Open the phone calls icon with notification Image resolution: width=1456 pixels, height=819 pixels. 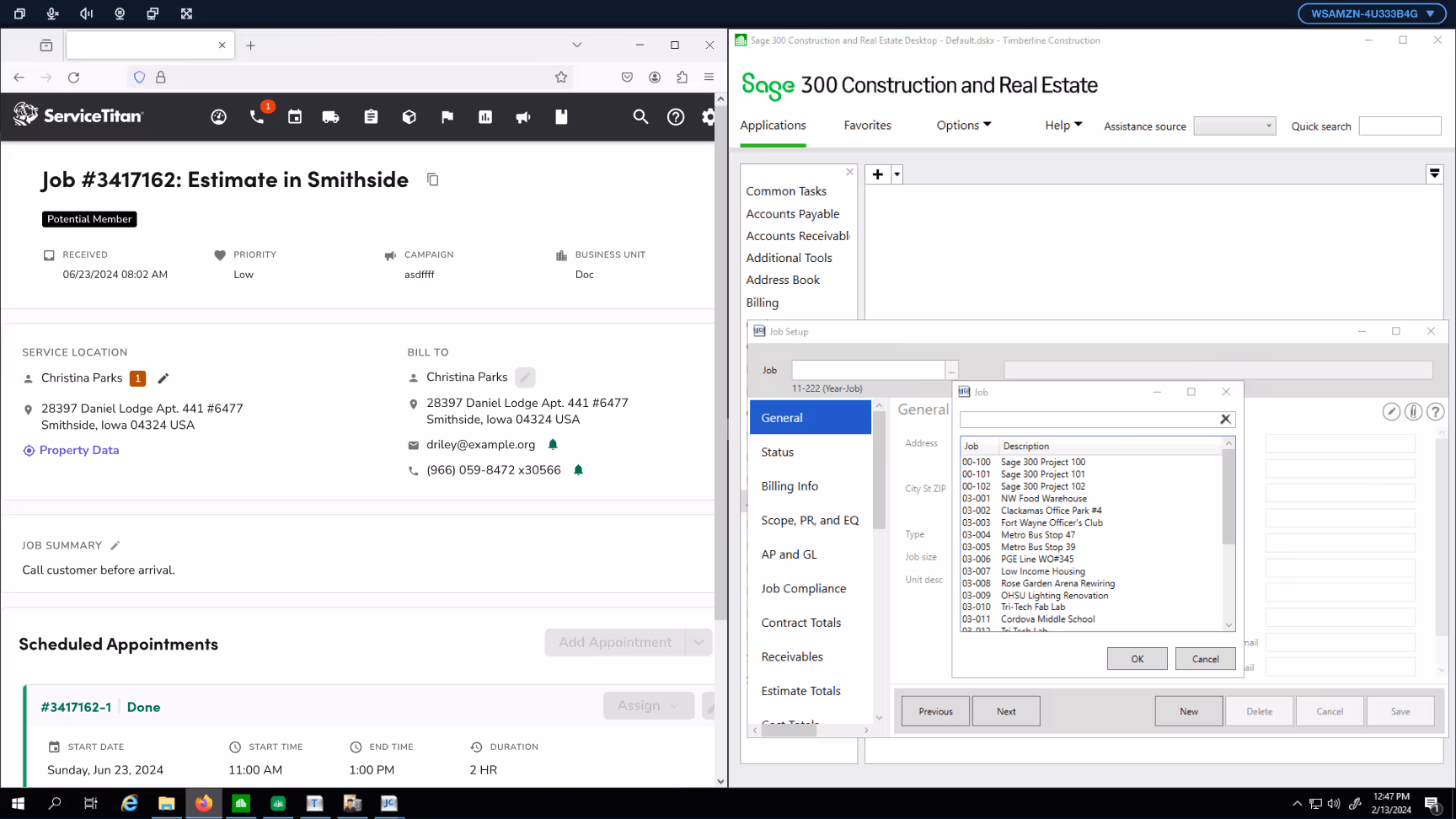(x=258, y=116)
